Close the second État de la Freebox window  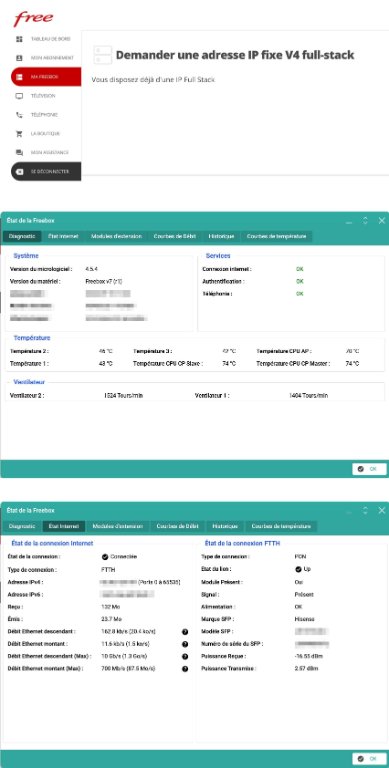point(382,510)
